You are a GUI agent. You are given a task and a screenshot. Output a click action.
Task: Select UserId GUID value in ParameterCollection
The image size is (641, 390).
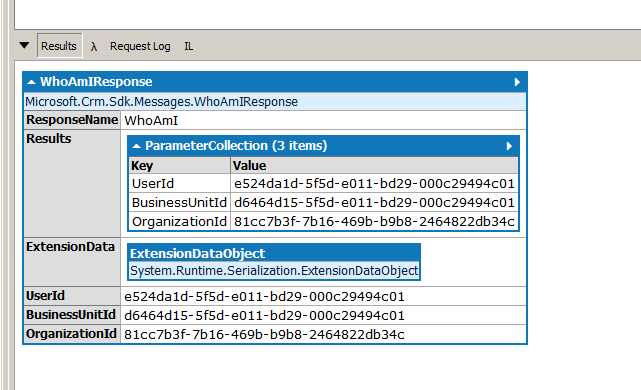374,184
